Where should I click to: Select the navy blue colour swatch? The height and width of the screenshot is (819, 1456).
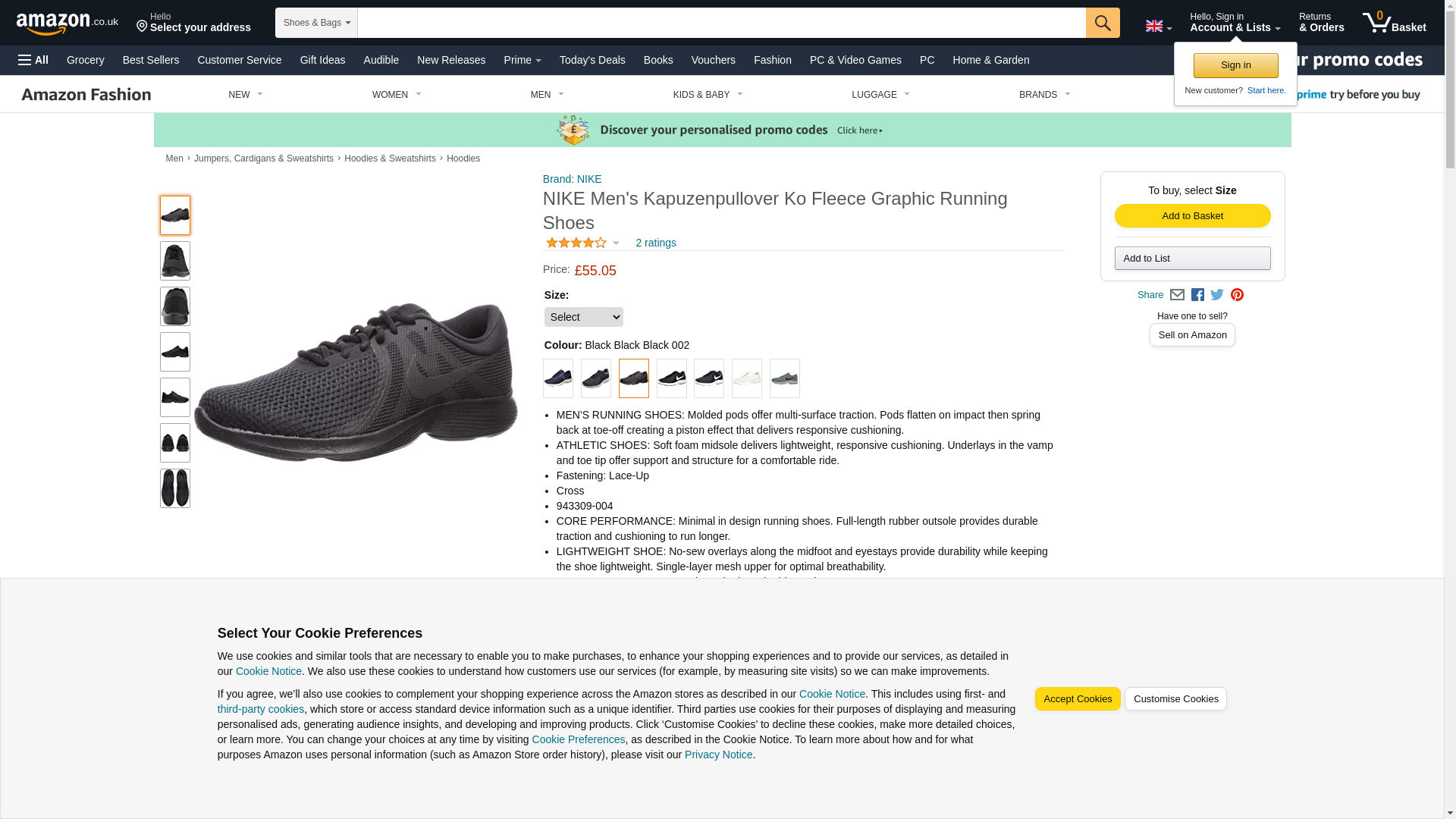tap(557, 378)
